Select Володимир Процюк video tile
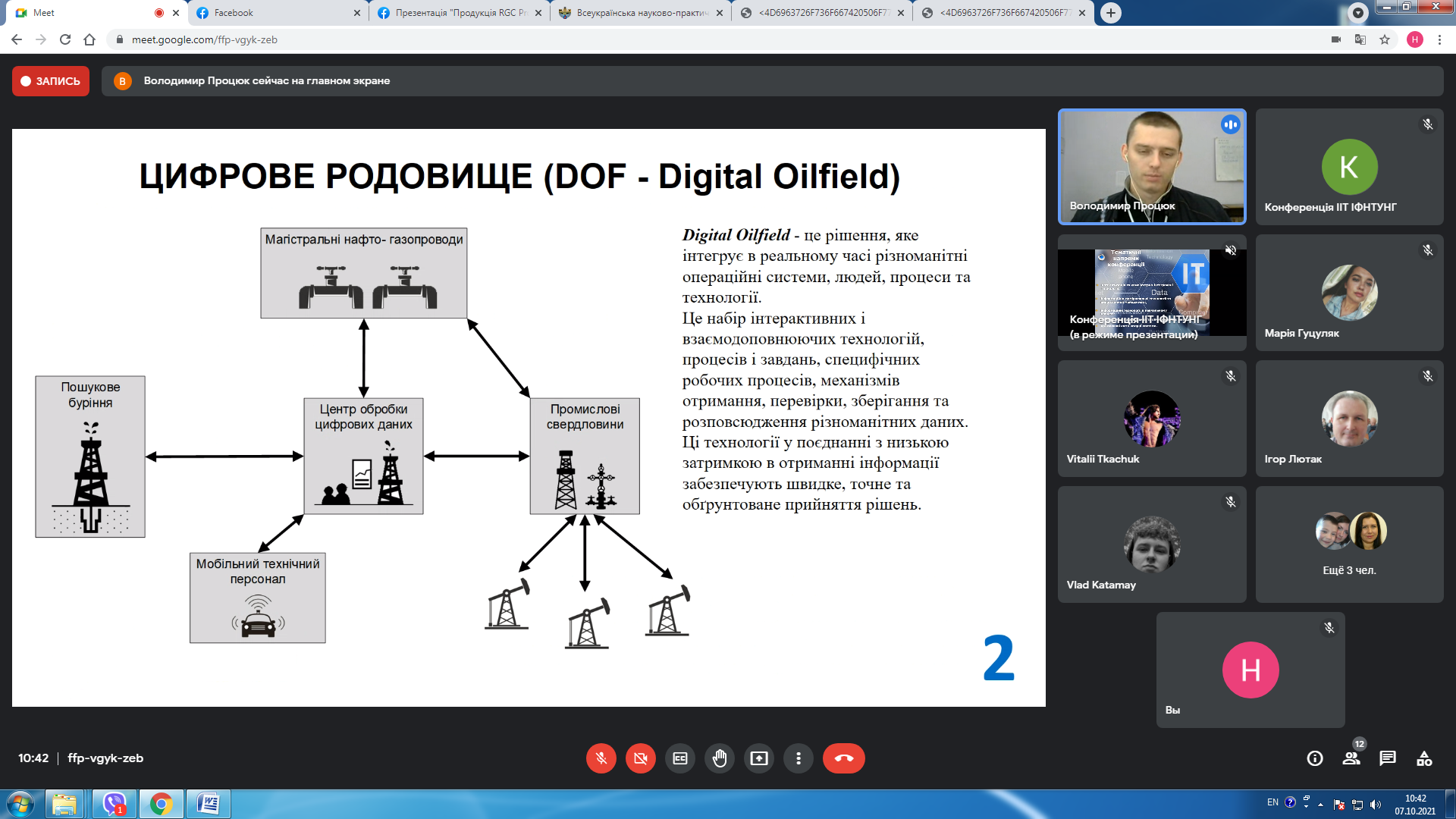 pos(1151,167)
